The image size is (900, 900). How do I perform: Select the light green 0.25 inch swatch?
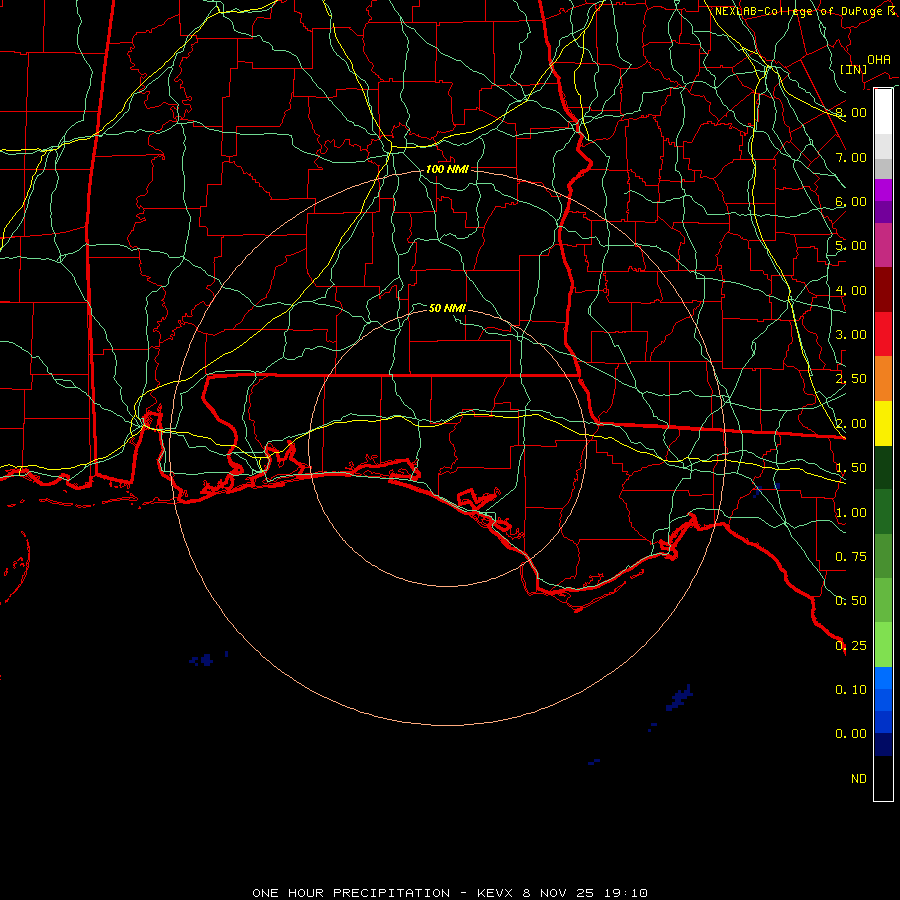tap(883, 645)
